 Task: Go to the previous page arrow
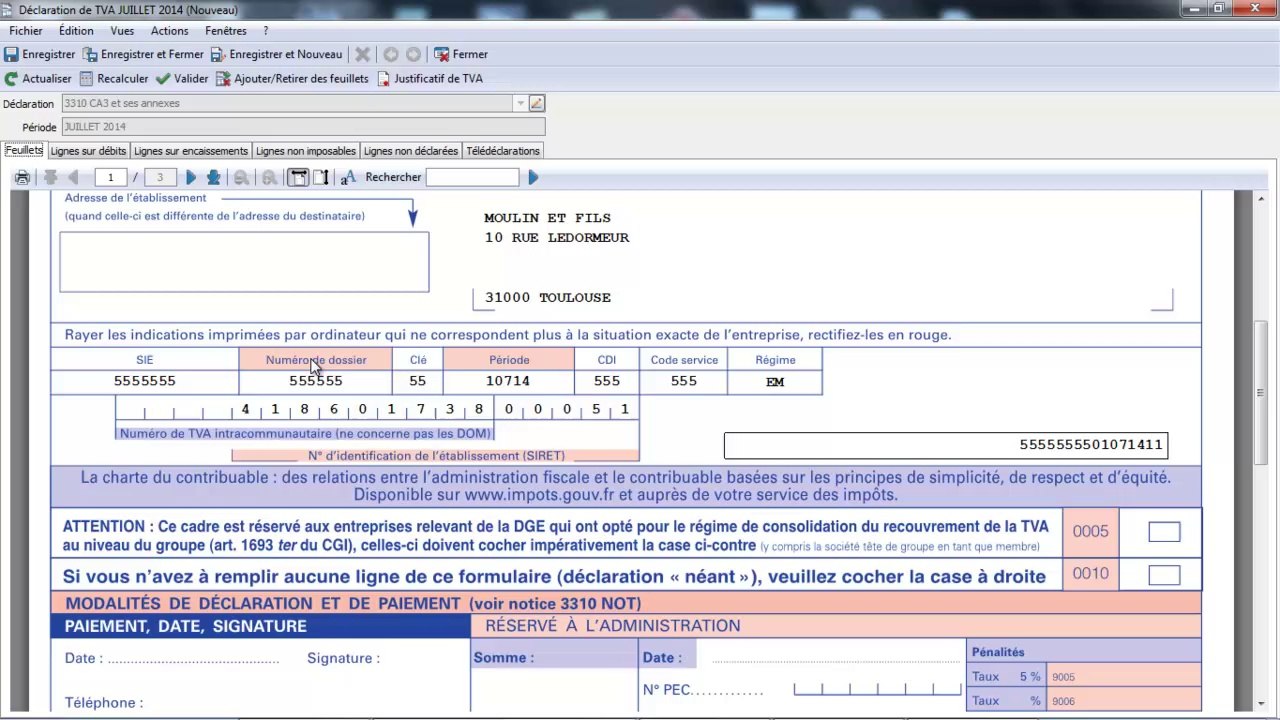73,178
